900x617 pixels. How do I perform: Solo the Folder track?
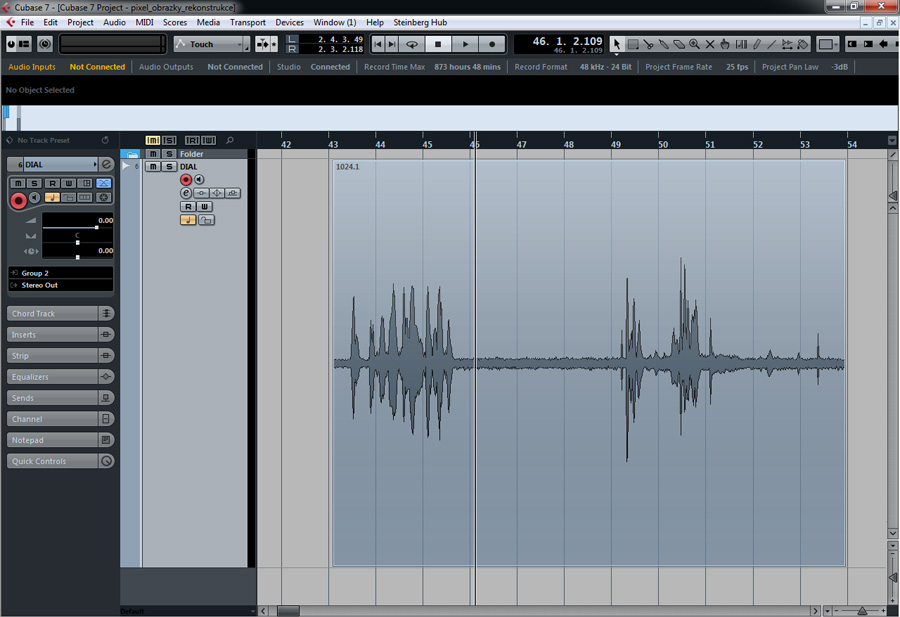169,154
